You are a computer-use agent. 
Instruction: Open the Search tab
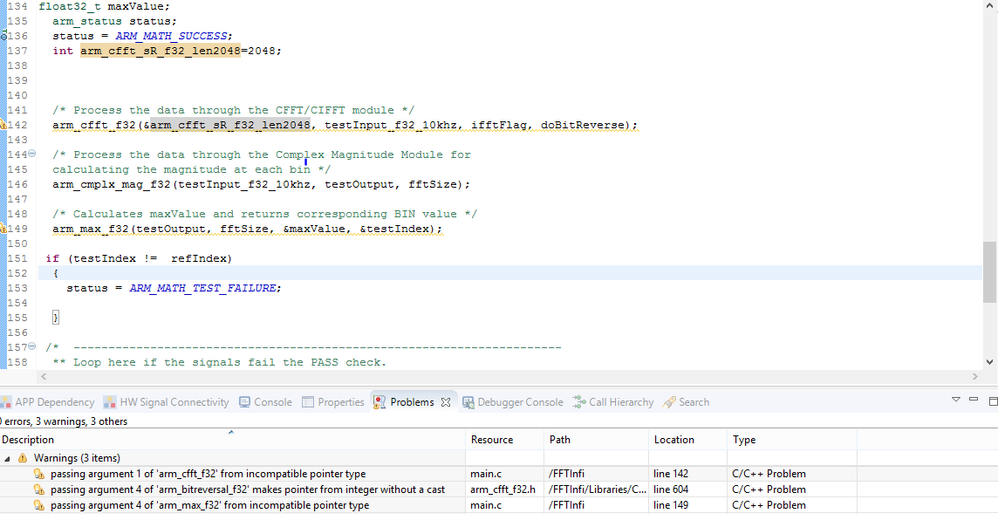(x=685, y=402)
